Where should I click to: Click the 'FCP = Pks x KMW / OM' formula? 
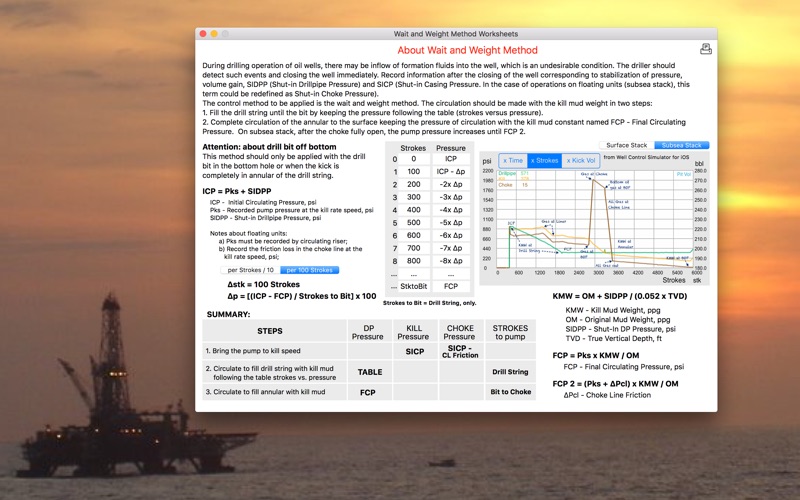point(595,356)
